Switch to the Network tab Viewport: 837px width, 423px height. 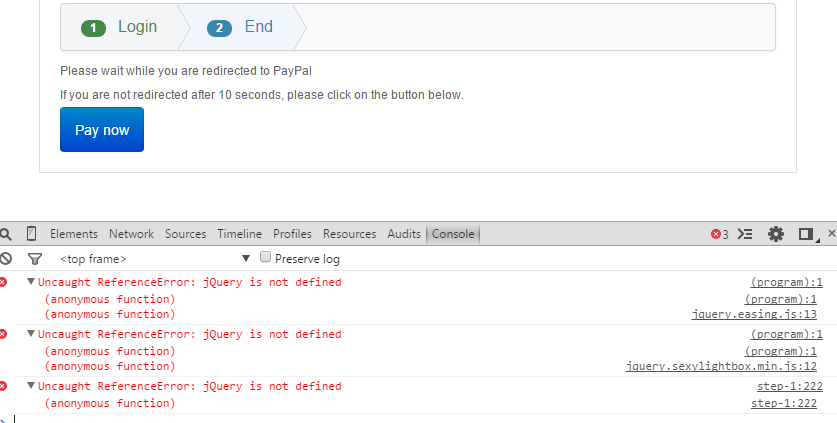point(131,234)
